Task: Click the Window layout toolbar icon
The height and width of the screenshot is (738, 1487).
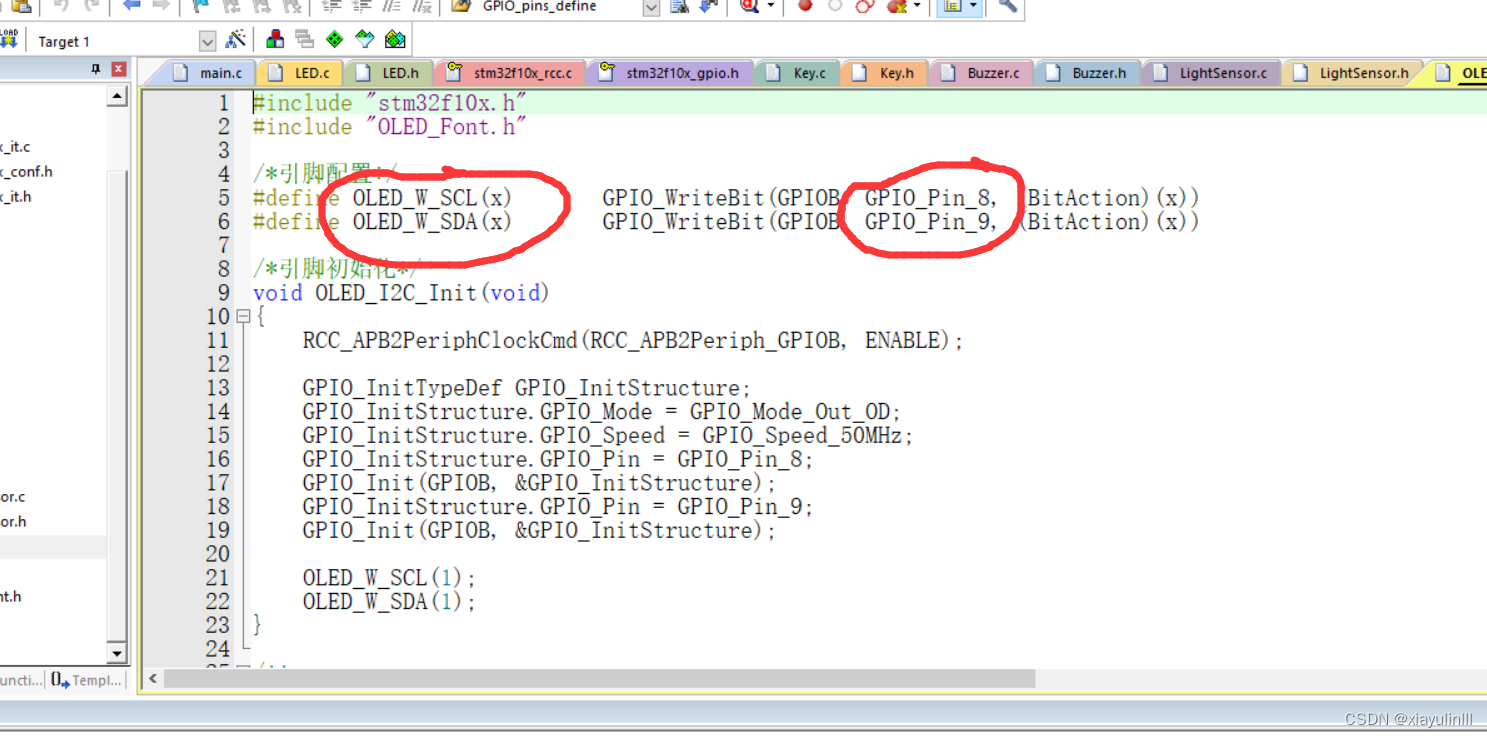Action: pyautogui.click(x=952, y=6)
